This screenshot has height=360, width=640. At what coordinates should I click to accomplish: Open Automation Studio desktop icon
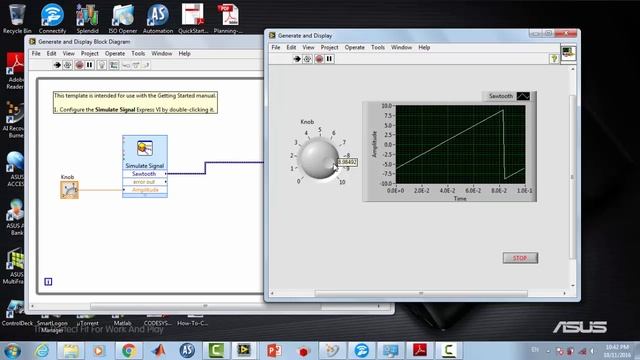pos(158,18)
